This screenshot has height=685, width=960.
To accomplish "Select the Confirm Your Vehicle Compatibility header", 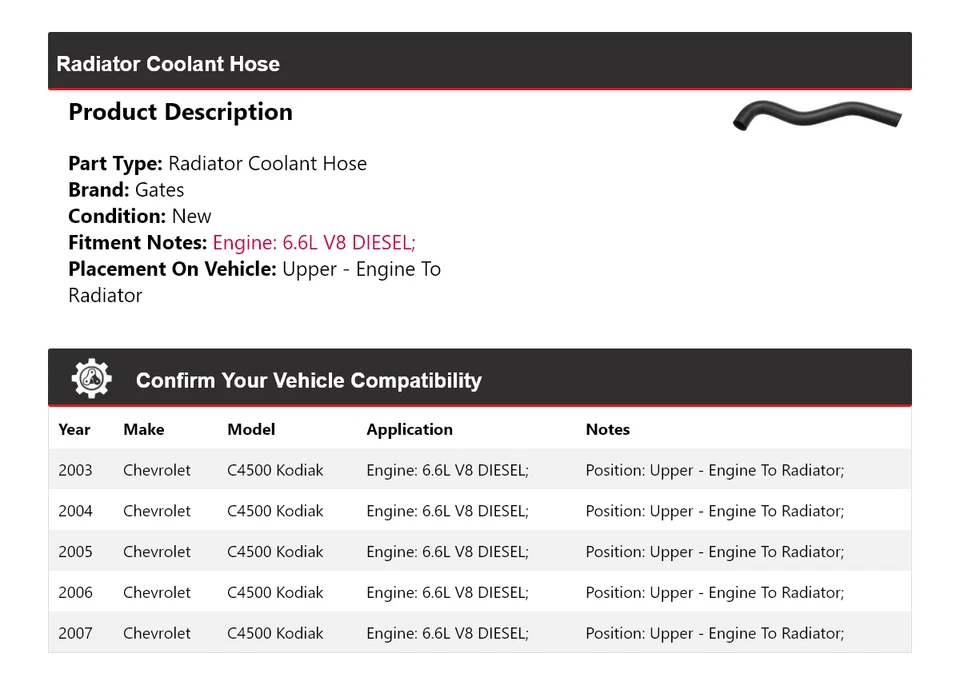I will coord(308,381).
